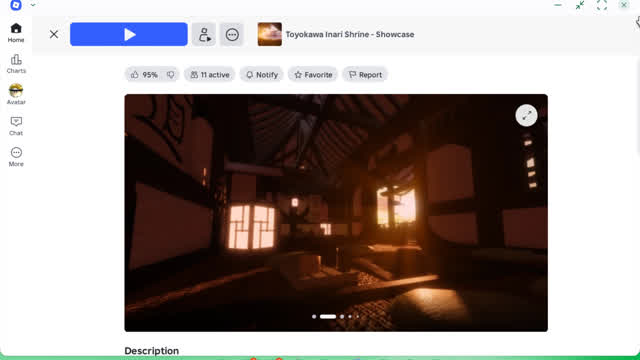Image resolution: width=640 pixels, height=360 pixels.
Task: Click the Roblox logo icon at top-left
Action: (16, 5)
